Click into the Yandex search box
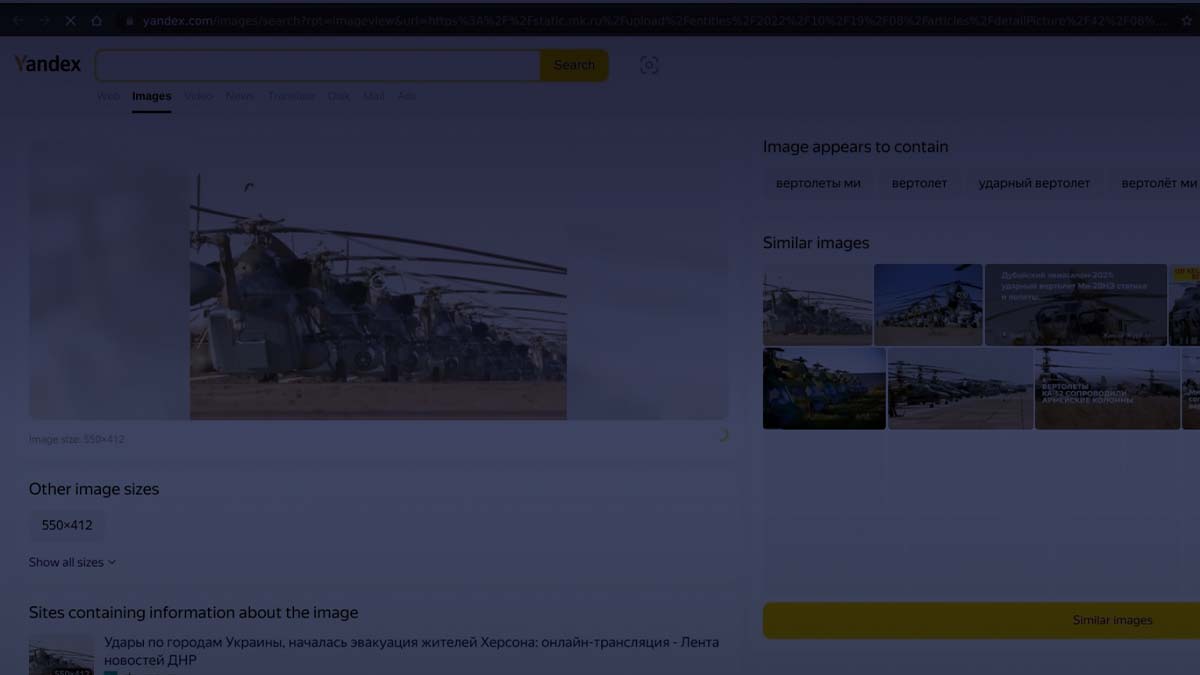Image resolution: width=1200 pixels, height=675 pixels. pos(318,65)
